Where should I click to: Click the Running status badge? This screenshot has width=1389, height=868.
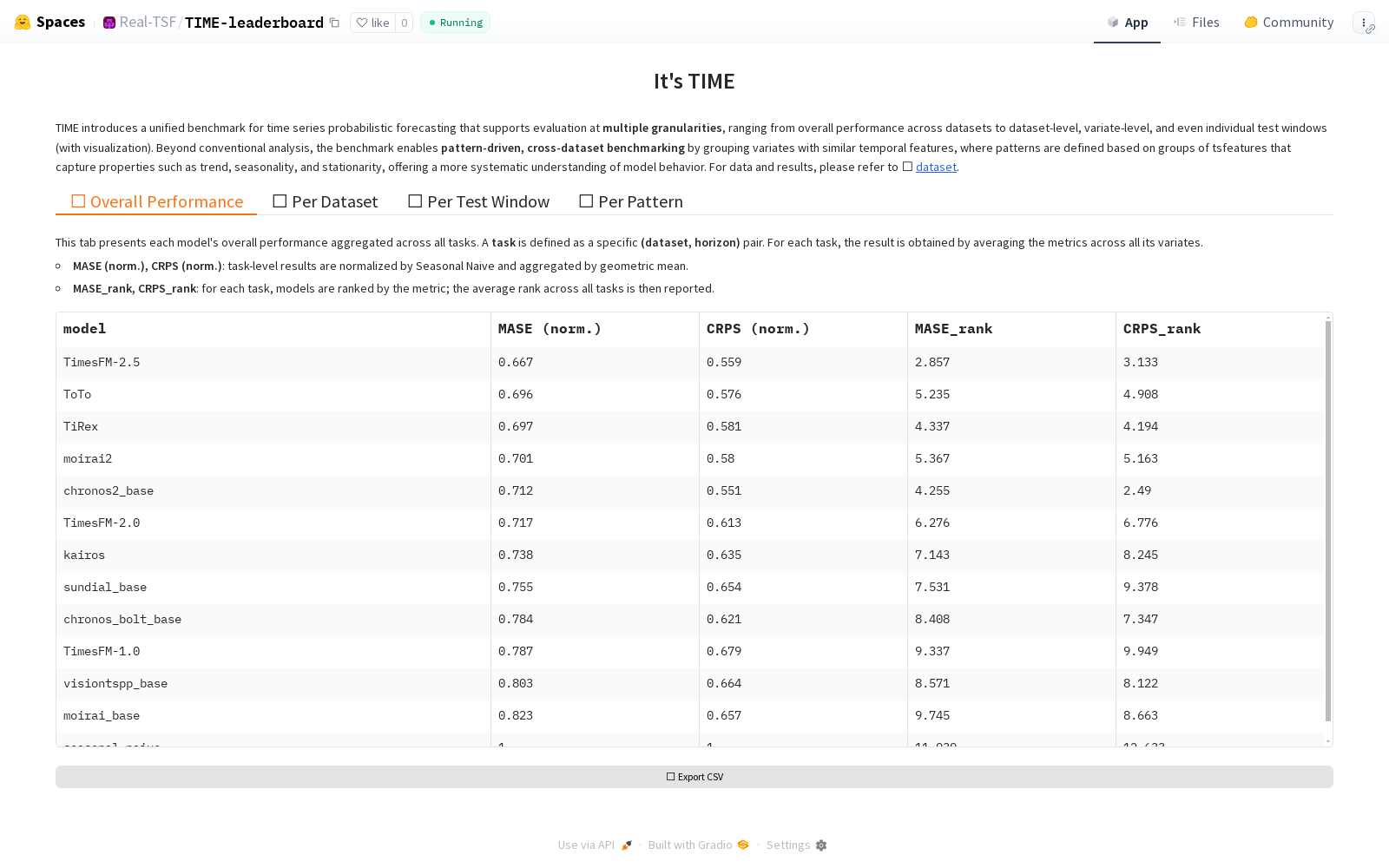pos(456,23)
